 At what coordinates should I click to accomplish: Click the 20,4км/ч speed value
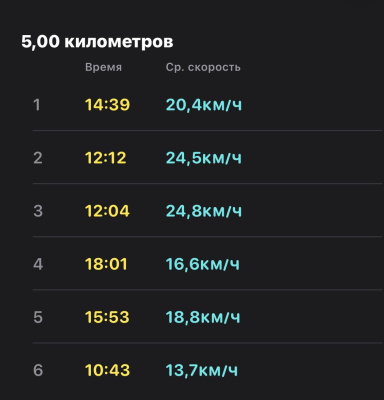[x=204, y=105]
